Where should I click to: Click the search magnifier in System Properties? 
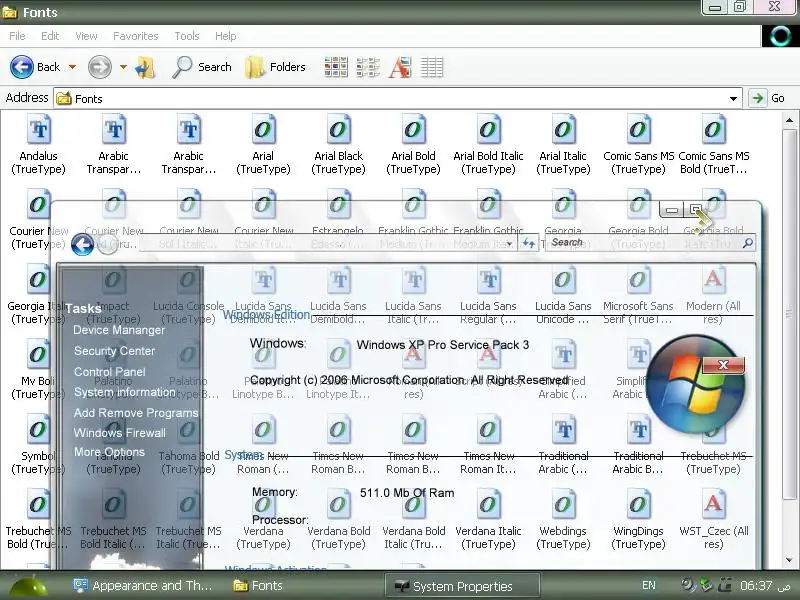(x=748, y=243)
